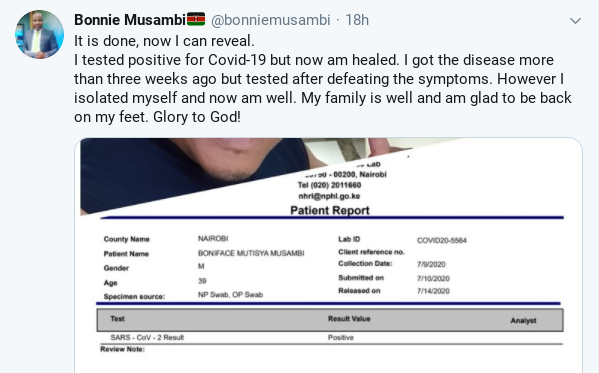Open the attached Patient Report image
The image size is (599, 373).
[329, 255]
